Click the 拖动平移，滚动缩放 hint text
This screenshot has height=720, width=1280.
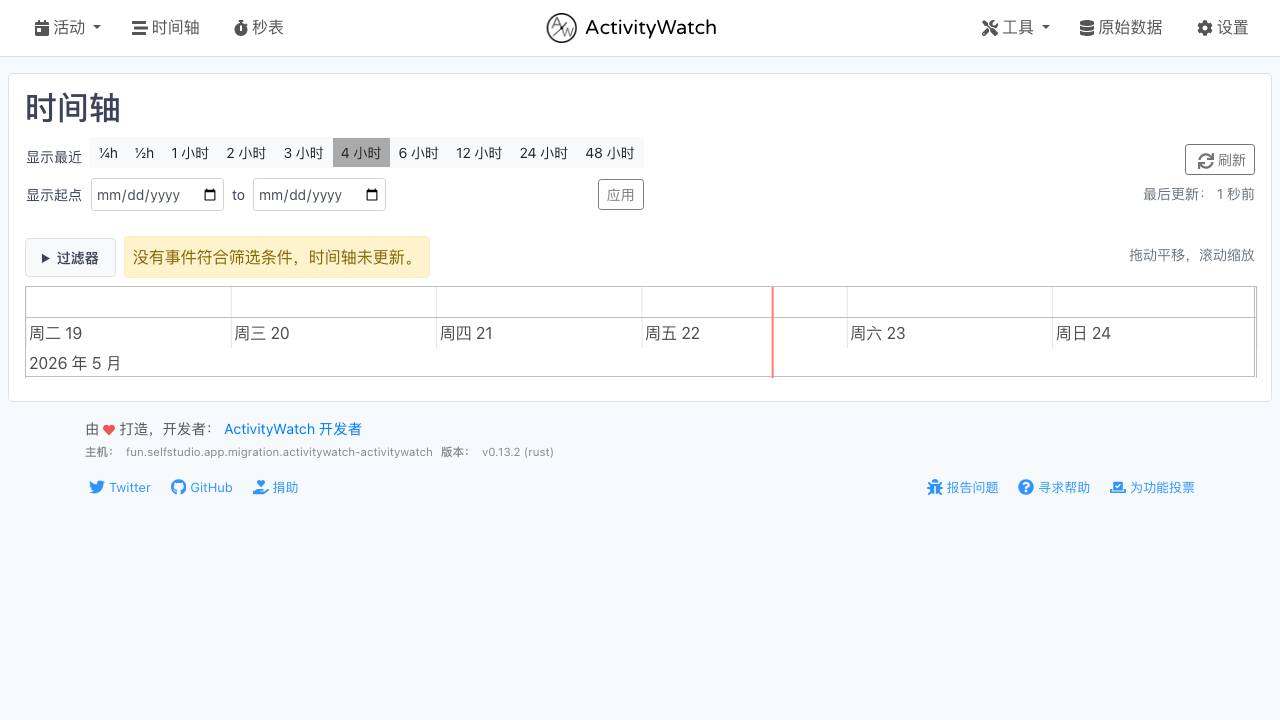click(1192, 255)
